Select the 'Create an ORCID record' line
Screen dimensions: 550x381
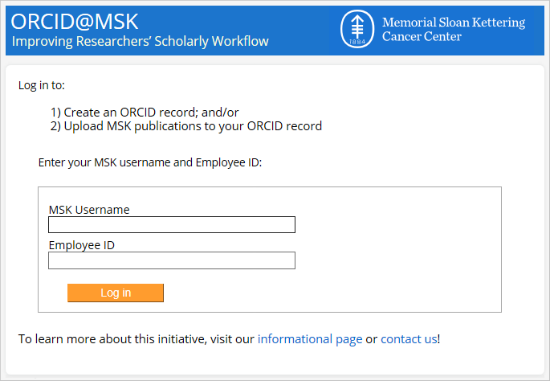145,112
